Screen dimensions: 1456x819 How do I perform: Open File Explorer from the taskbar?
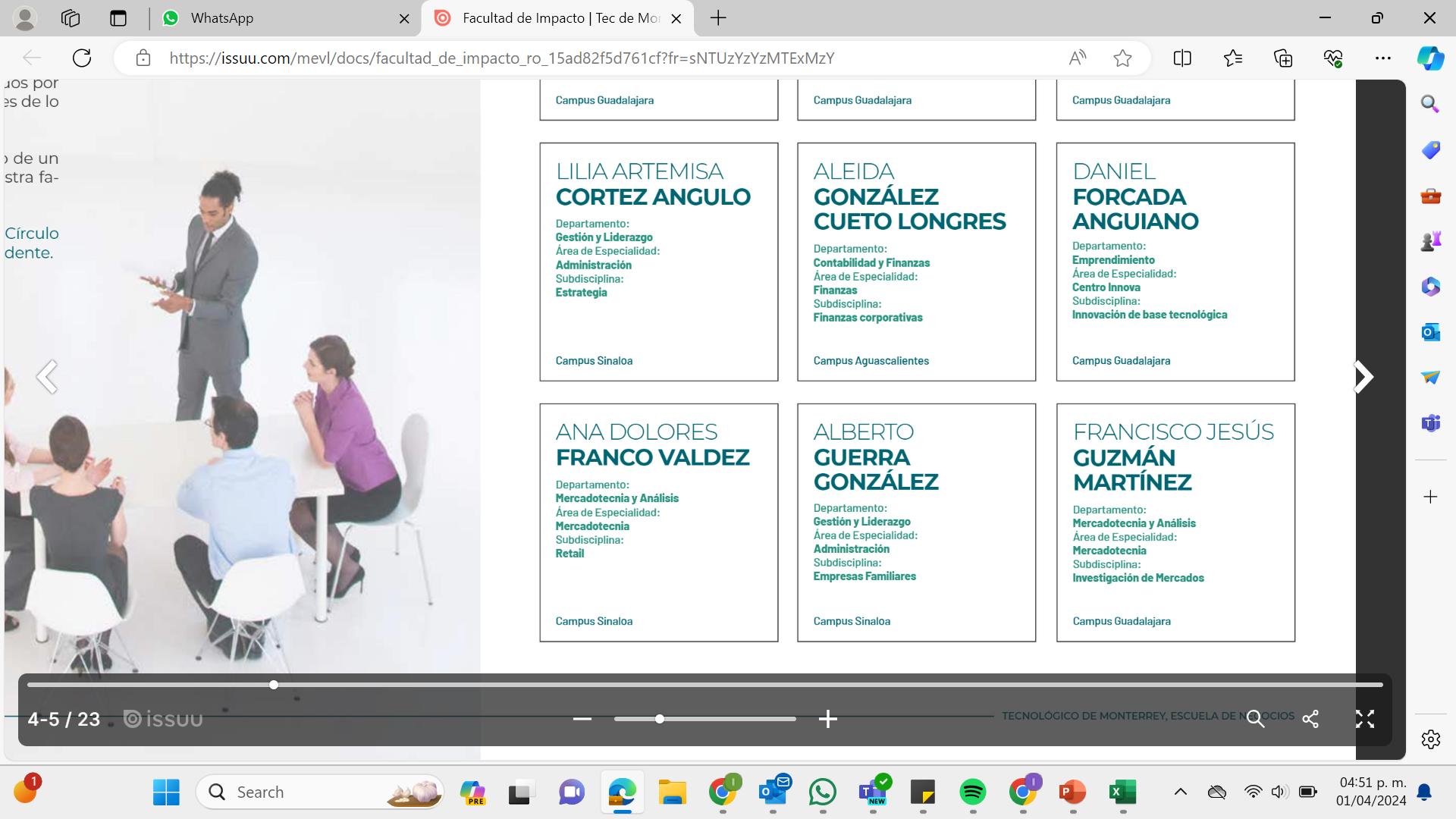click(x=672, y=792)
